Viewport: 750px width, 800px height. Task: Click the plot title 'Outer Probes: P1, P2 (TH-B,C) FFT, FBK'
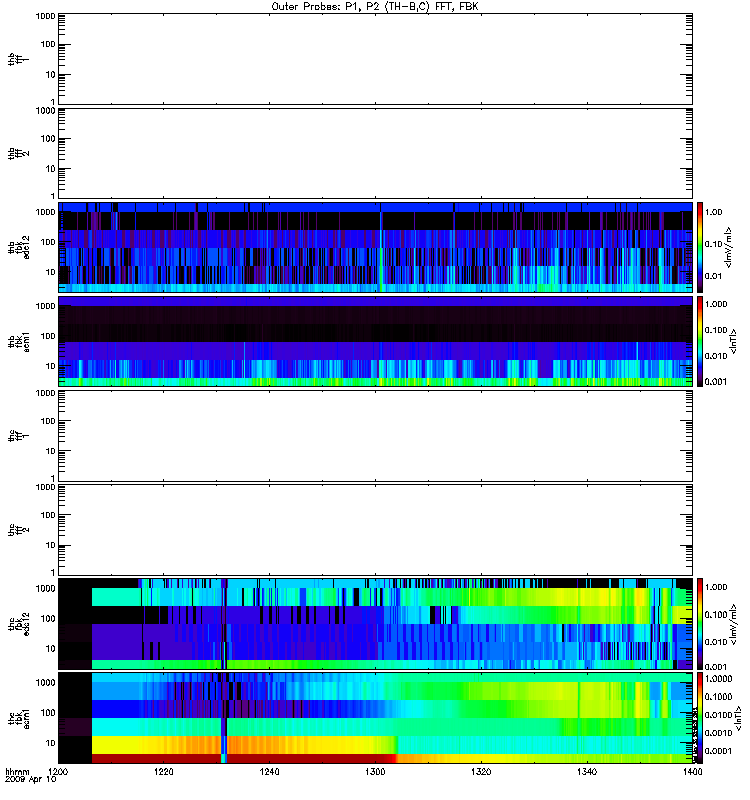(375, 7)
